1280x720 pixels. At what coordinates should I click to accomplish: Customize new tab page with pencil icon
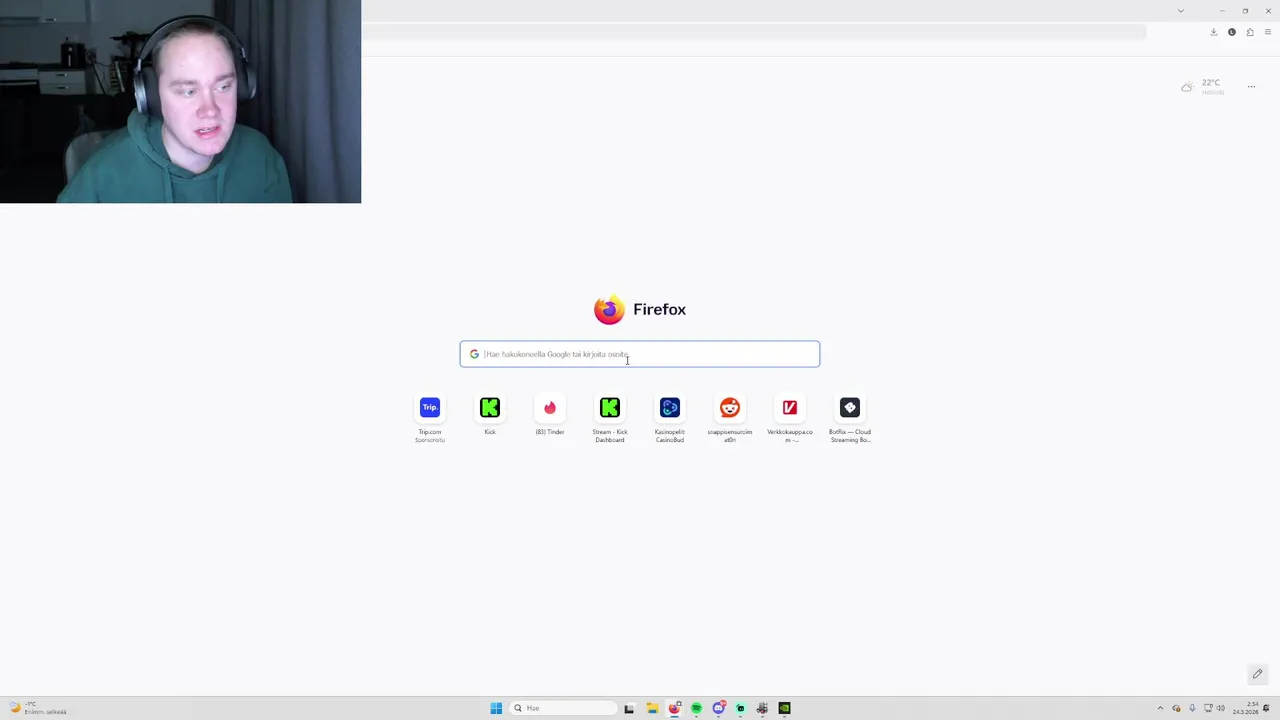[x=1258, y=674]
